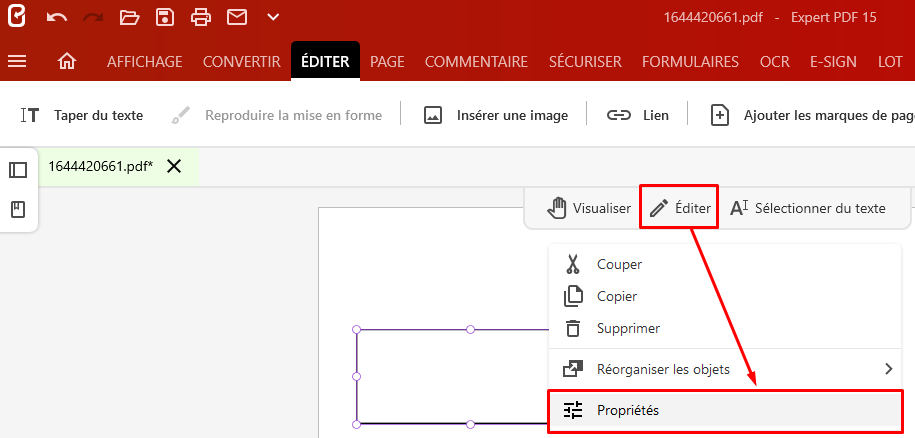The width and height of the screenshot is (915, 438).
Task: Open the OCR tab
Action: pos(775,62)
